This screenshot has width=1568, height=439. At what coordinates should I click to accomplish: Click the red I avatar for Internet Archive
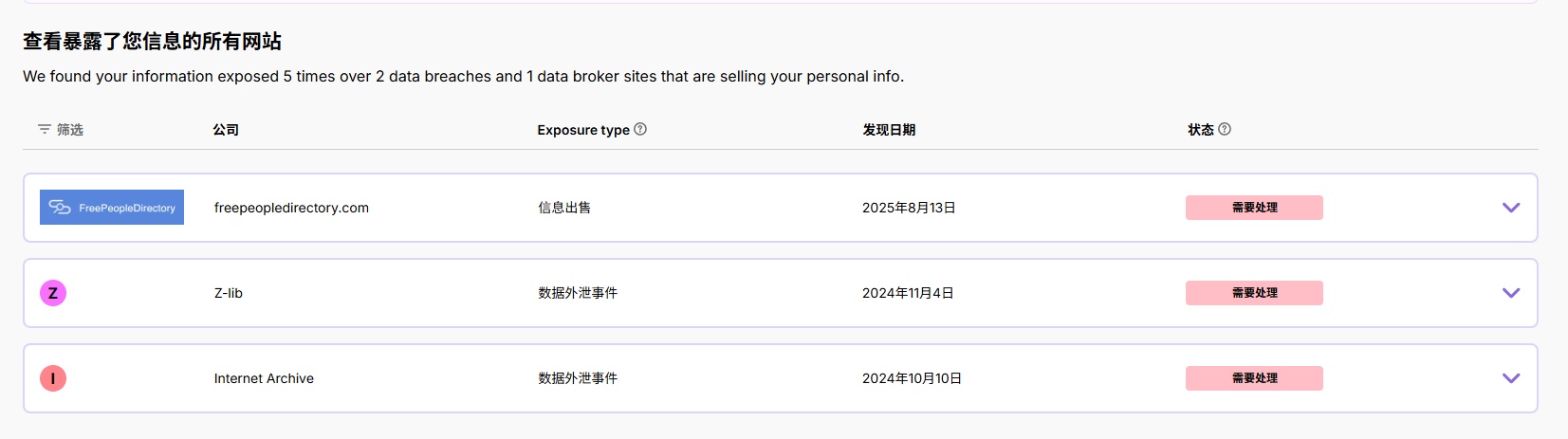[x=53, y=378]
